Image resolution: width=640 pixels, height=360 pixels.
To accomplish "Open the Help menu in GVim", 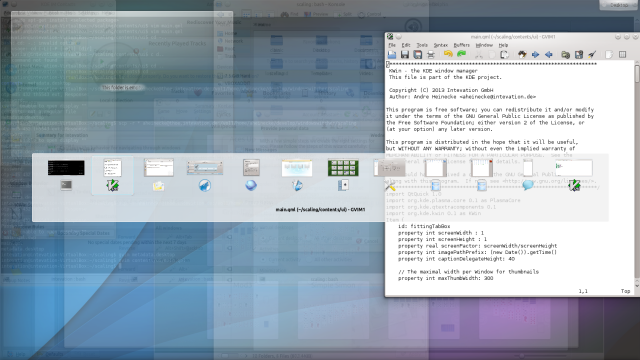I will point(504,45).
